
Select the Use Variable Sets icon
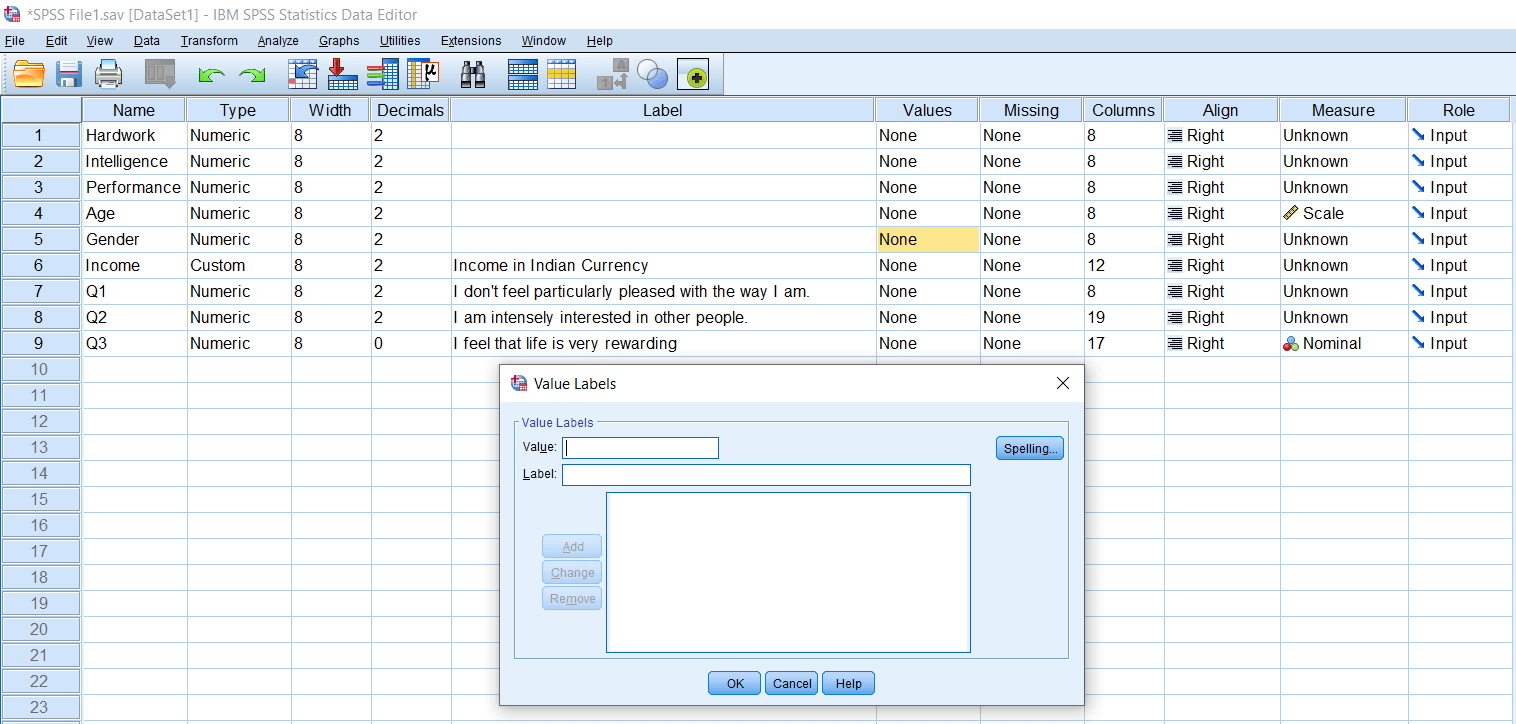coord(651,73)
